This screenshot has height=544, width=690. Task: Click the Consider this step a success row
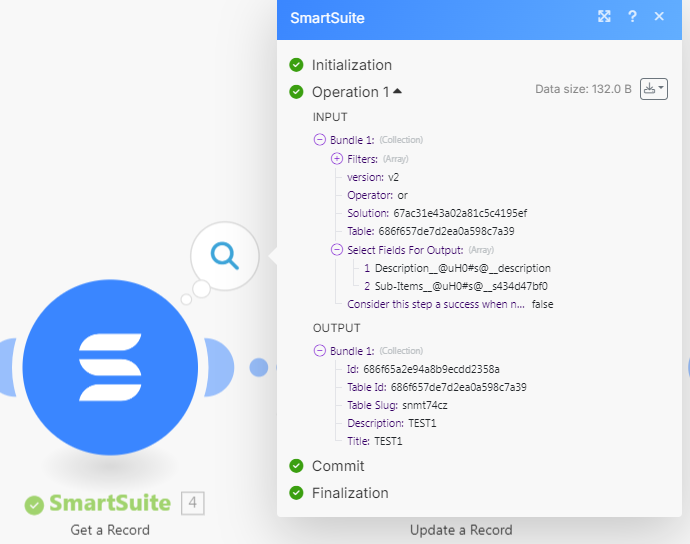pyautogui.click(x=450, y=304)
